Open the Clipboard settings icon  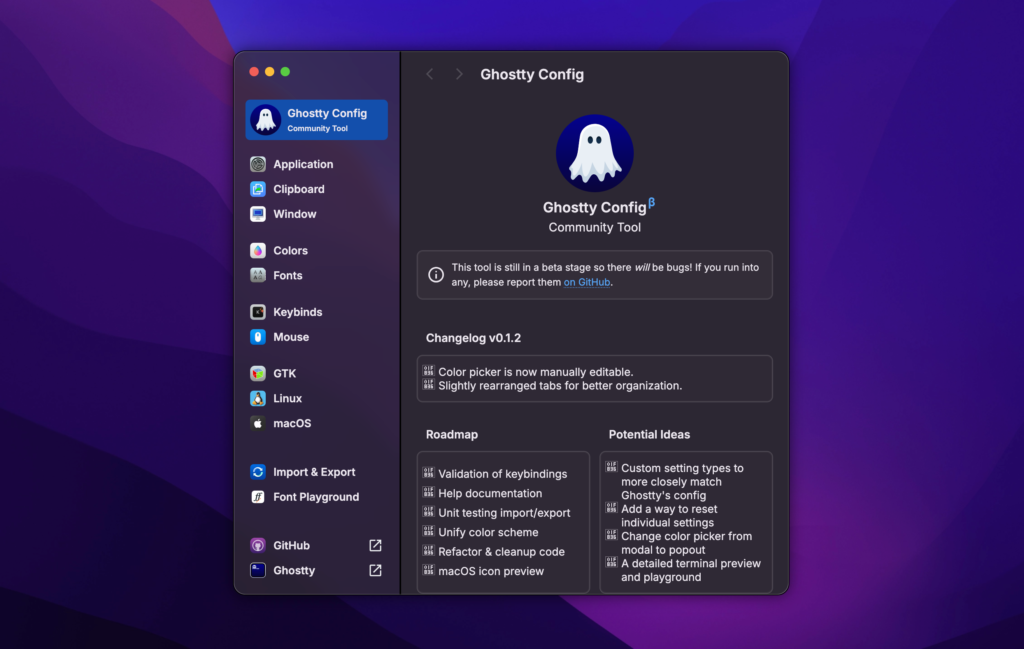(x=258, y=189)
